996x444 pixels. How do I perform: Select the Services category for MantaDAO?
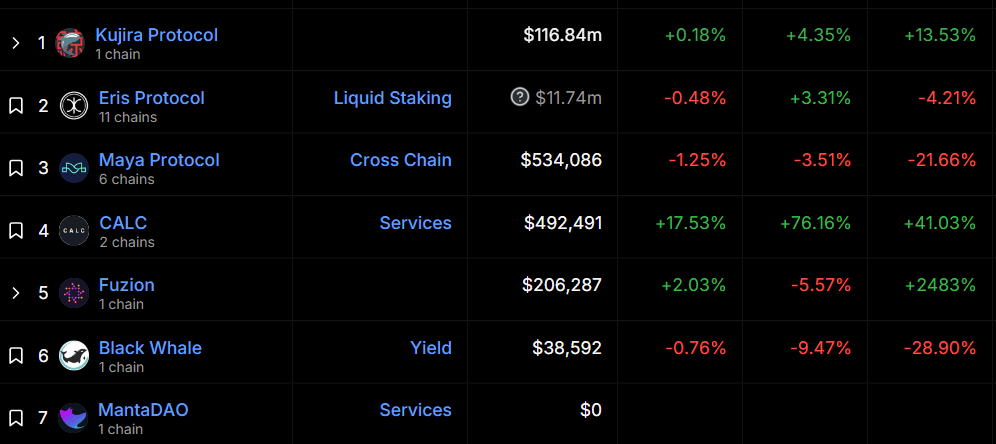point(415,410)
